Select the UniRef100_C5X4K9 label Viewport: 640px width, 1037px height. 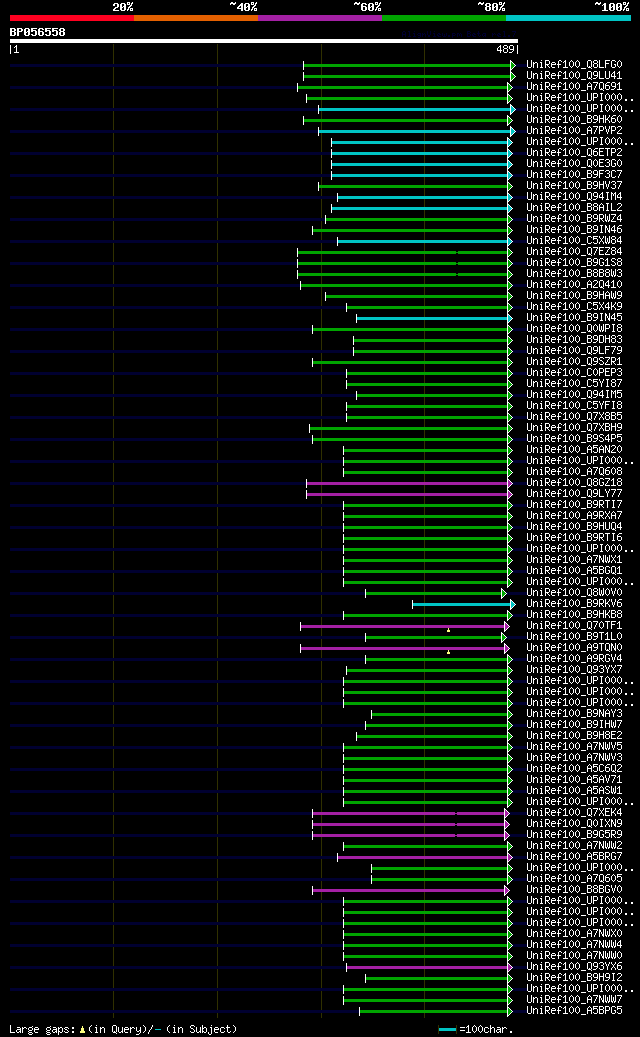[574, 306]
